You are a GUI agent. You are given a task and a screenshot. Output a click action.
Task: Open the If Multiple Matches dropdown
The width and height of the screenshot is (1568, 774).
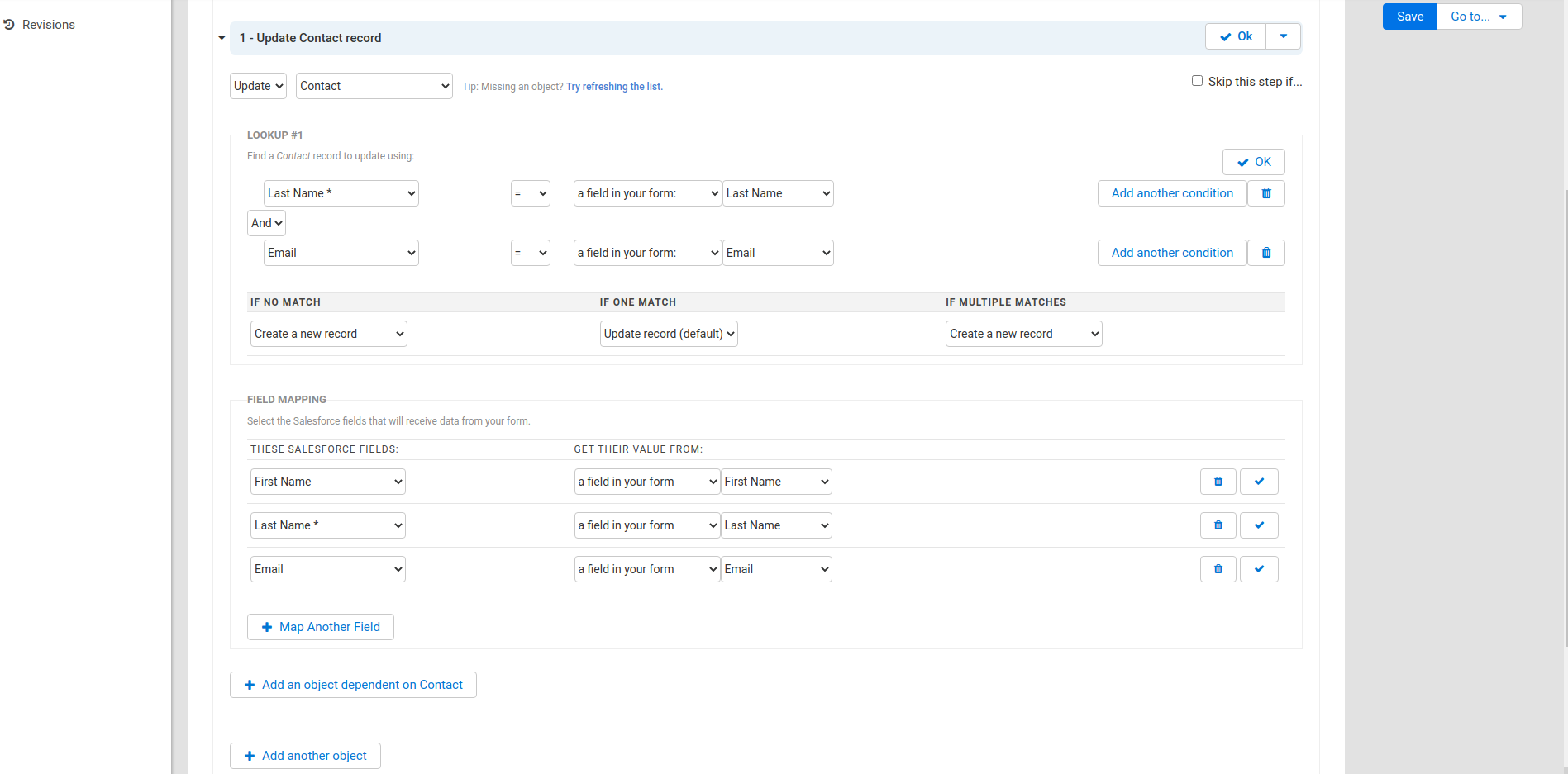click(x=1024, y=334)
